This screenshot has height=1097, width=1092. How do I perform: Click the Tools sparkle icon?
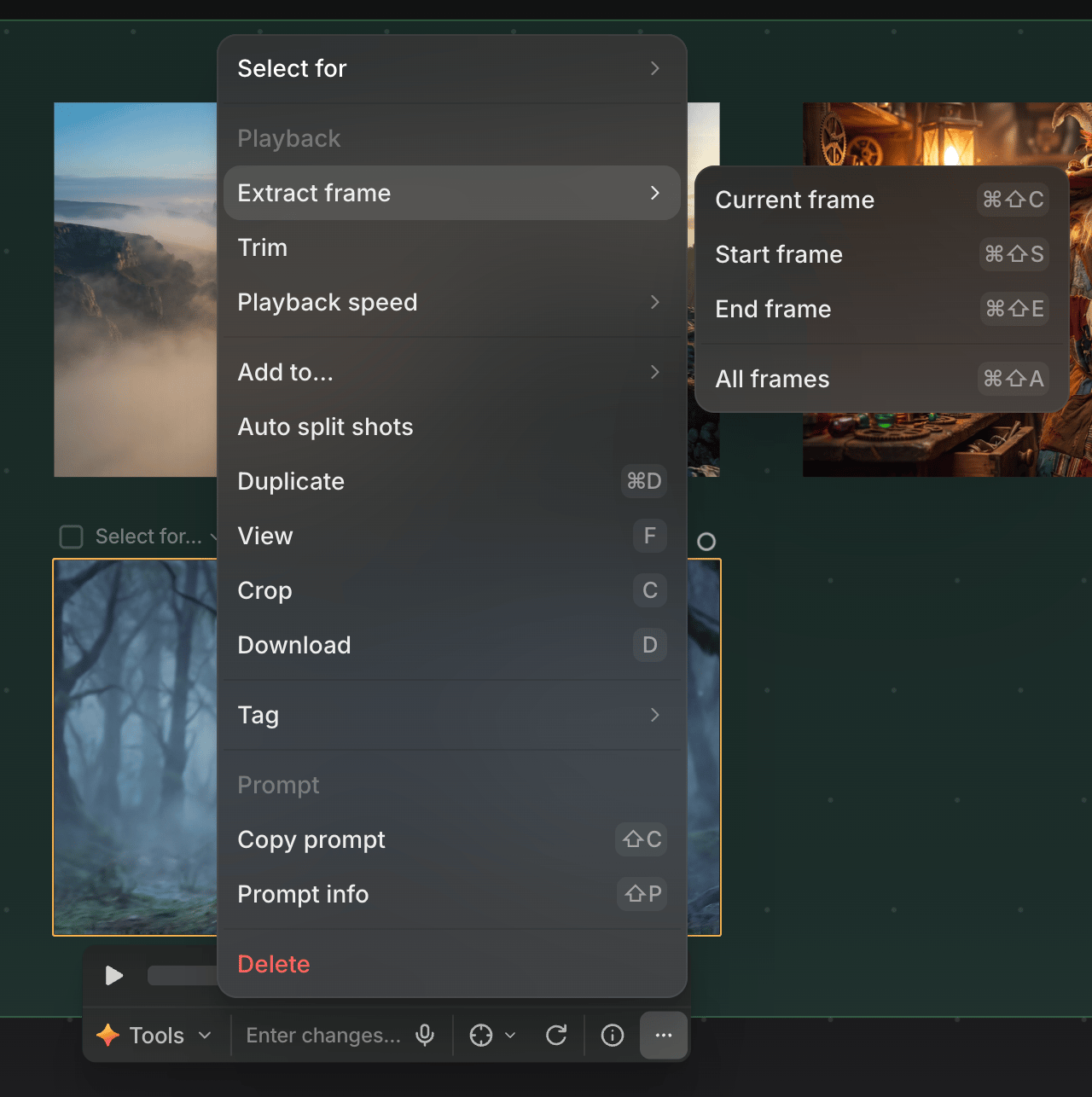[x=108, y=1035]
